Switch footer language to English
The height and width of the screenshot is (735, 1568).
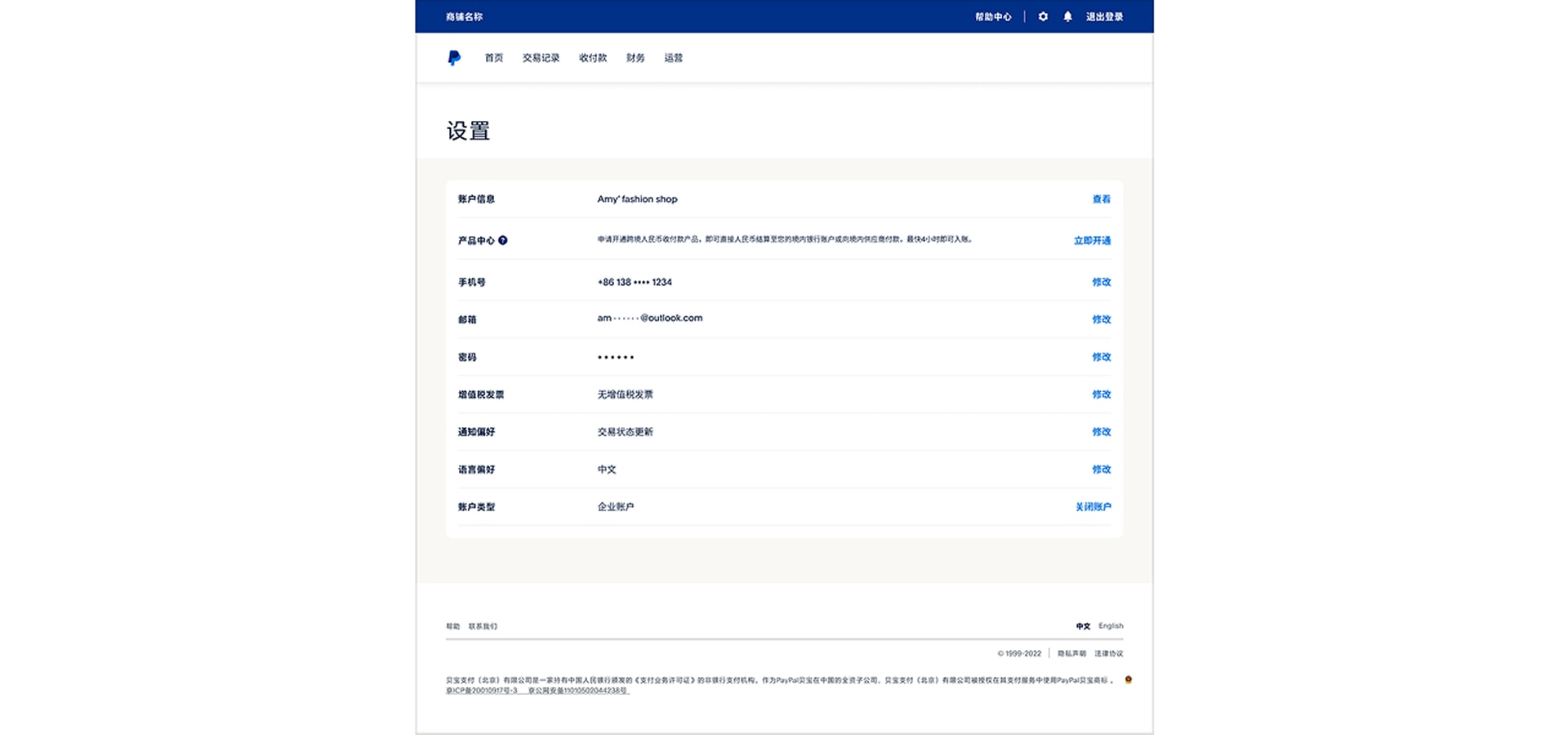pyautogui.click(x=1110, y=626)
